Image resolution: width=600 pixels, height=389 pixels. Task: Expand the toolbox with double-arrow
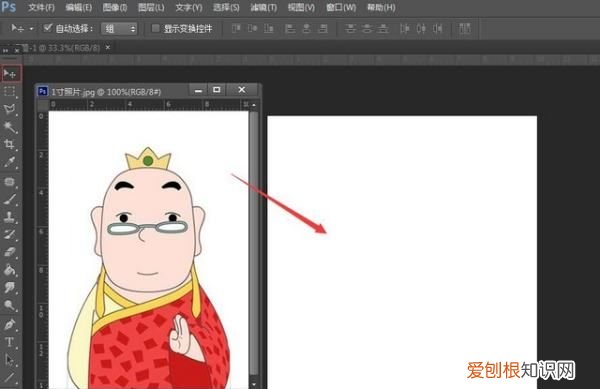(5, 50)
